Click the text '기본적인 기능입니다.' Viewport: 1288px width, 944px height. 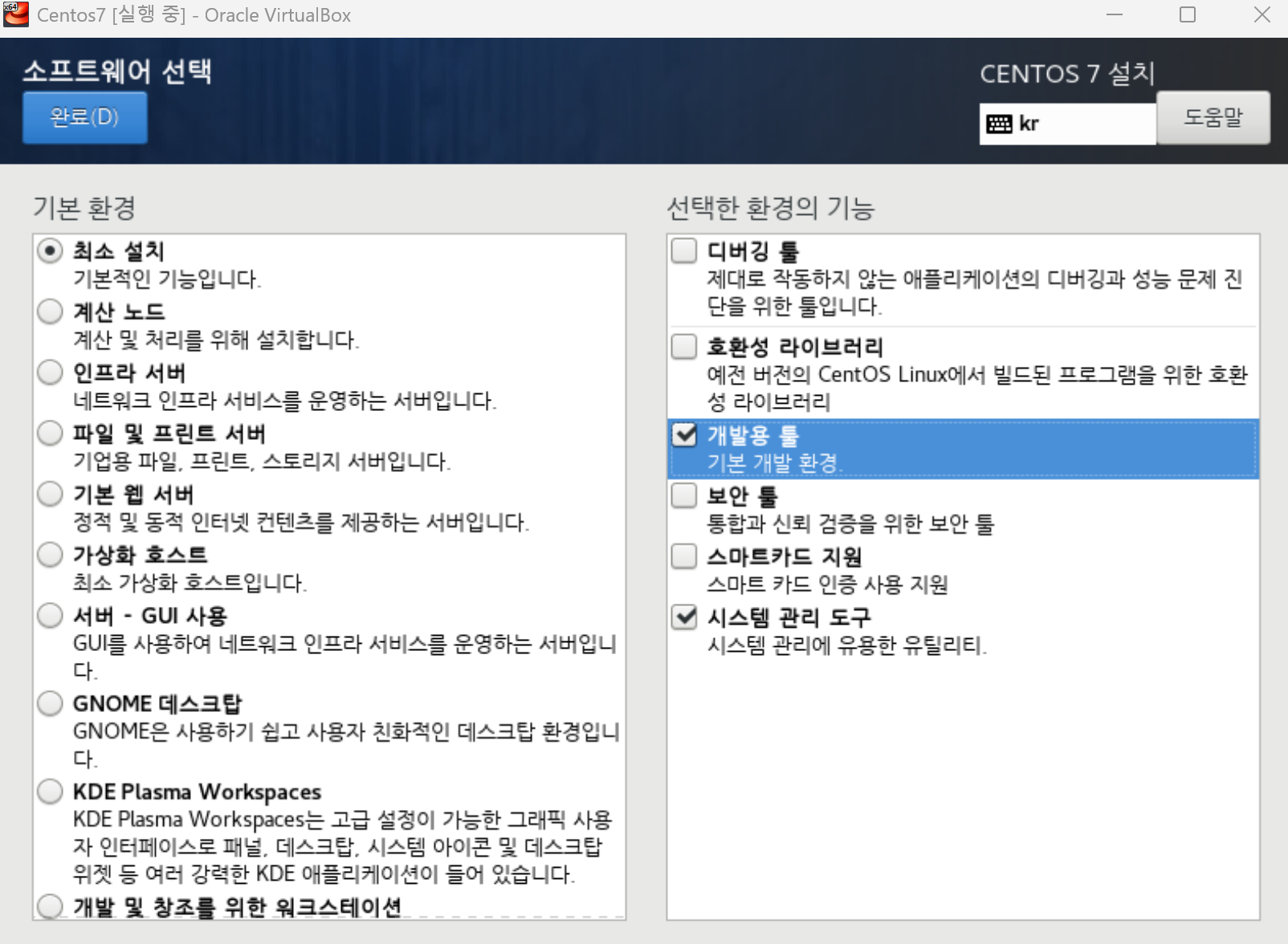coord(167,279)
